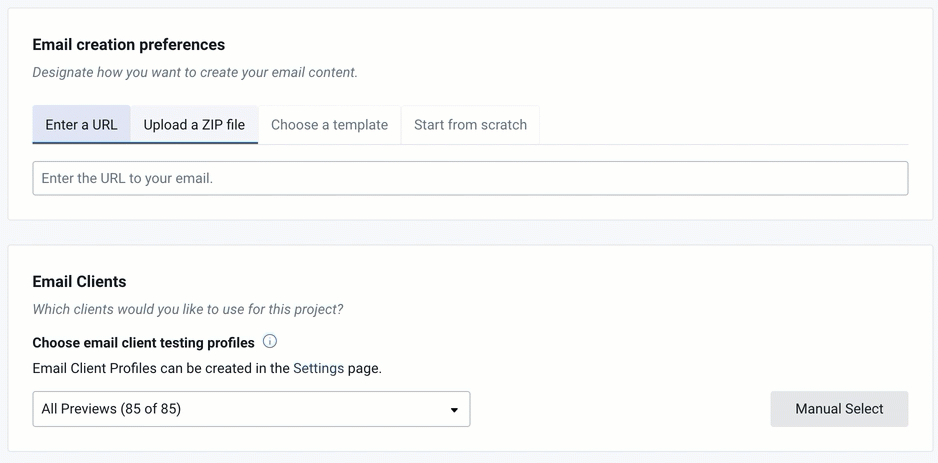Open the info icon beside testing profiles

point(270,342)
